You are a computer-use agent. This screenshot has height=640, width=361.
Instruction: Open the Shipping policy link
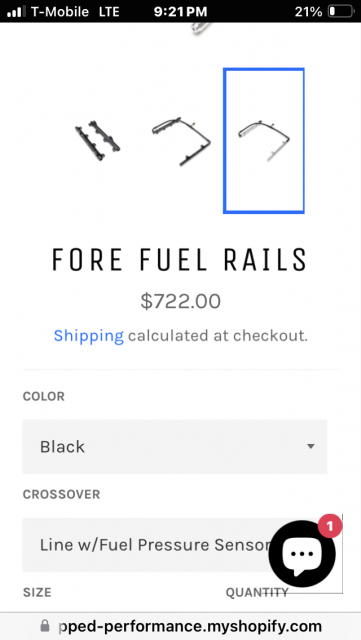(89, 336)
